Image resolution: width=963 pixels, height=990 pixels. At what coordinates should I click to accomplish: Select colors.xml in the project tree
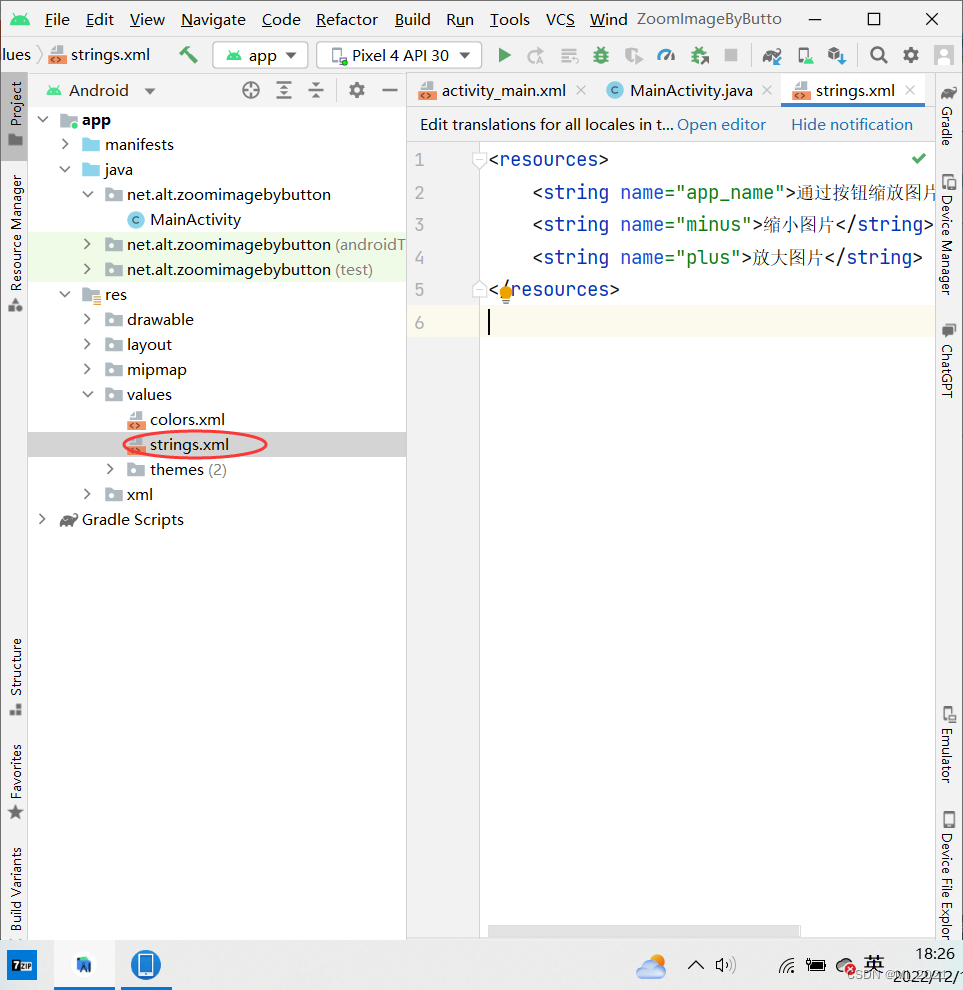click(187, 420)
